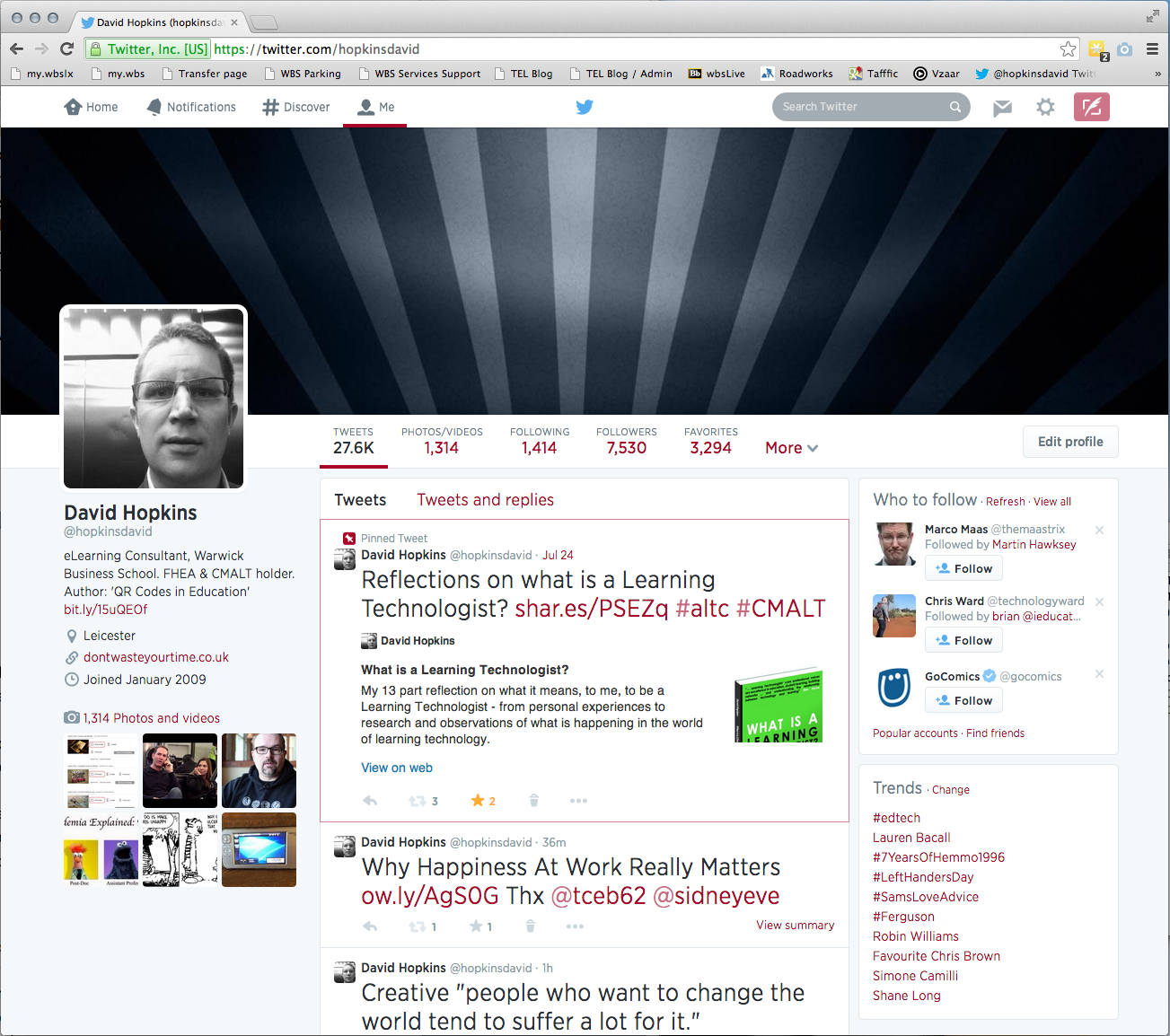Retweet the pinned tweet with 3 retweets
Viewport: 1170px width, 1036px height.
click(x=418, y=801)
